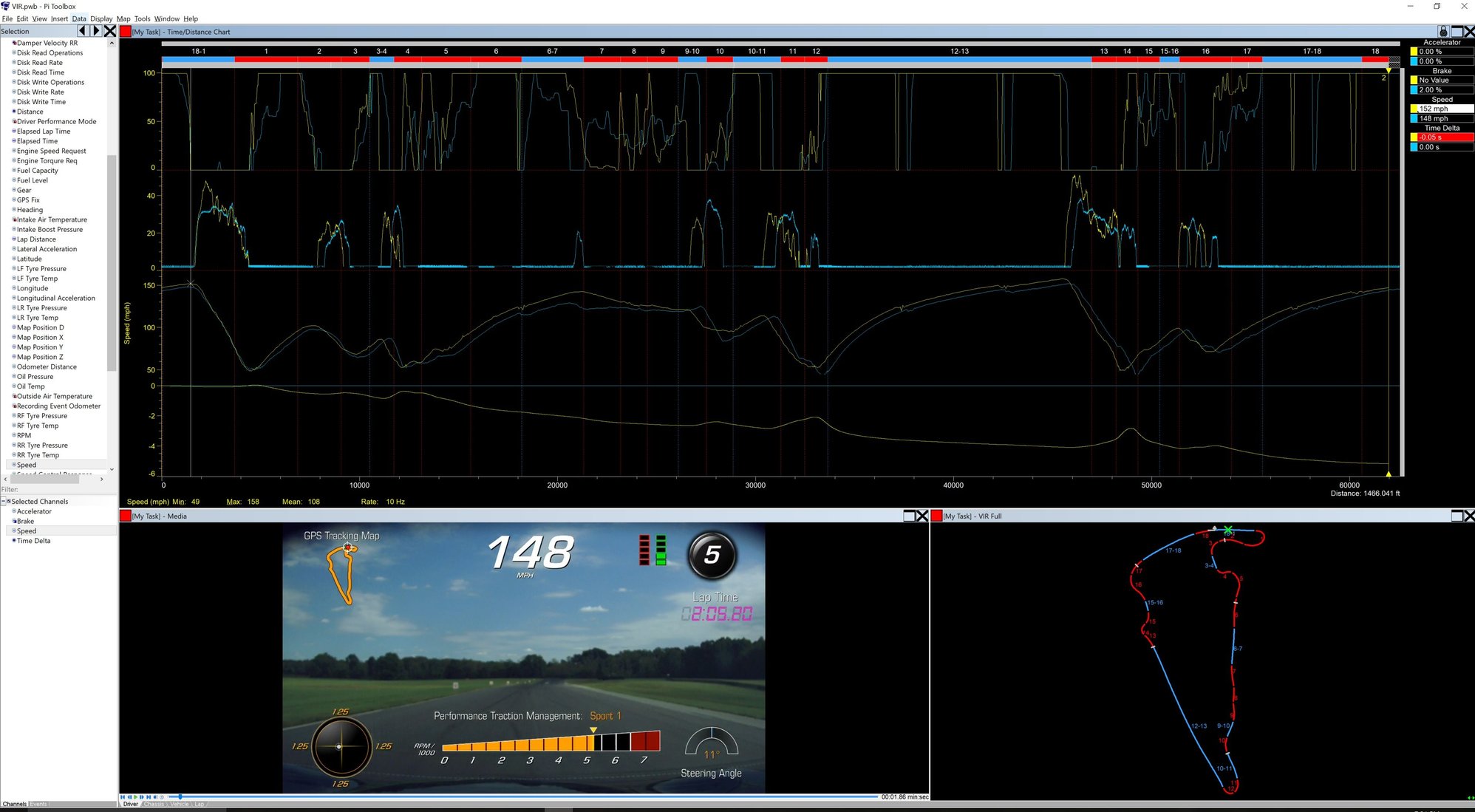Toggle the Accelerator channel indicator under Selected Channels

(x=14, y=511)
